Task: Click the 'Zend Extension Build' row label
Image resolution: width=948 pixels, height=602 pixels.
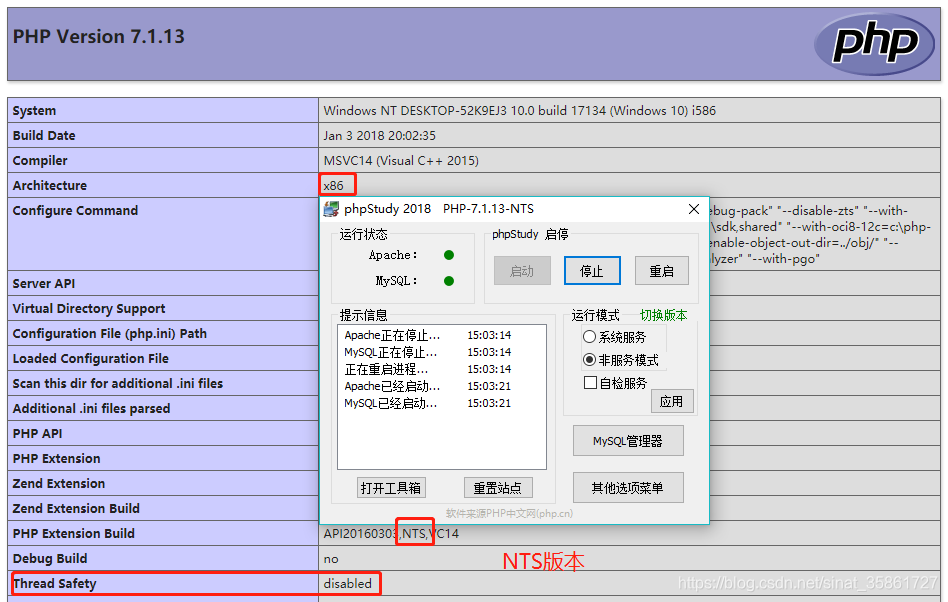Action: click(x=76, y=508)
